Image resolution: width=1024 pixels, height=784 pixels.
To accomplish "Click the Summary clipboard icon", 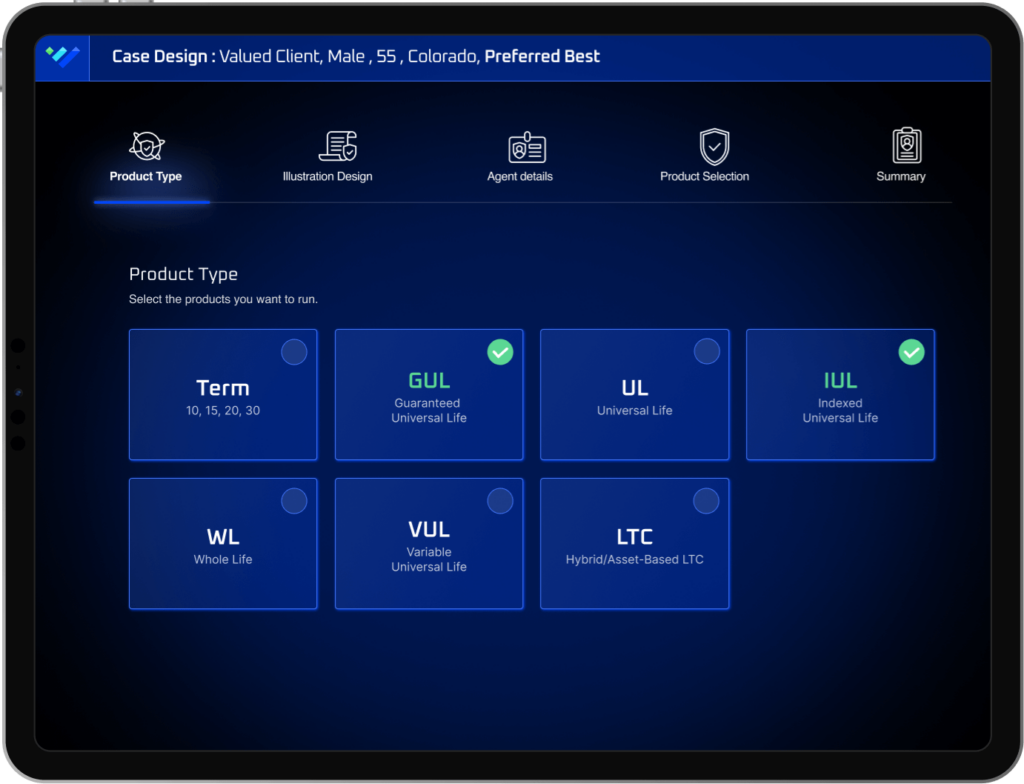I will tap(906, 145).
